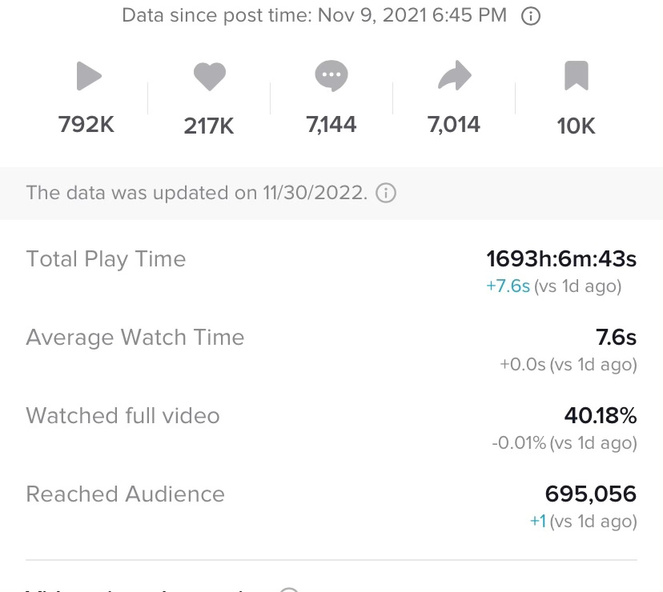Select the 217K likes count

tap(209, 126)
